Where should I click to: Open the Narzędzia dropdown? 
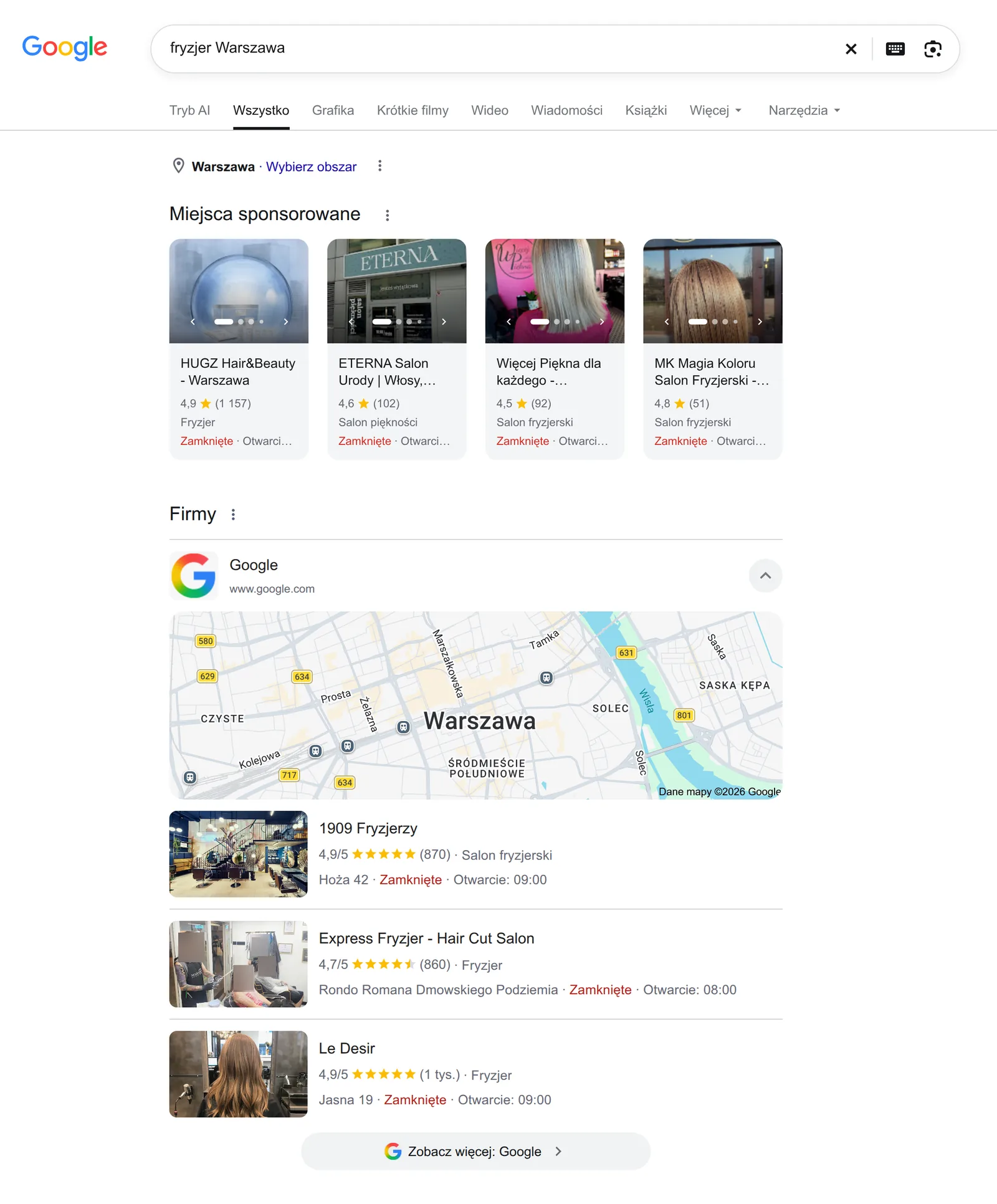(x=804, y=110)
